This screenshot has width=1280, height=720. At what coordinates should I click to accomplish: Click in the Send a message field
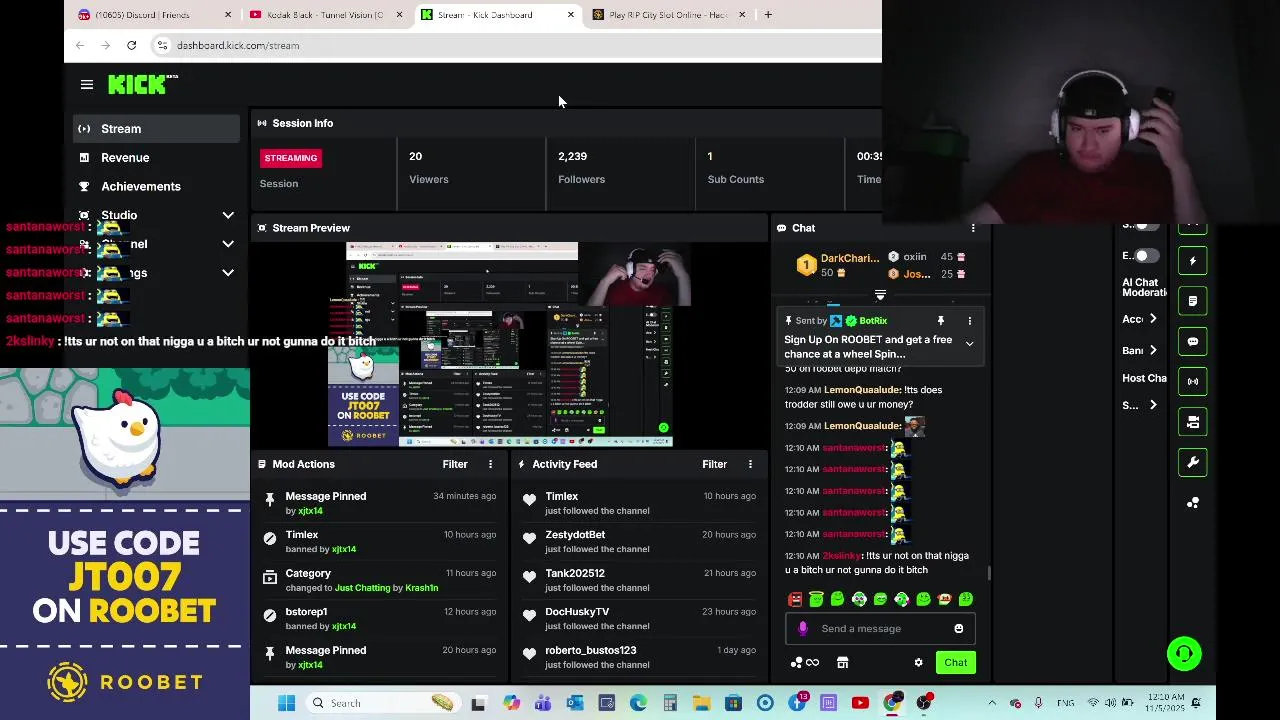880,629
